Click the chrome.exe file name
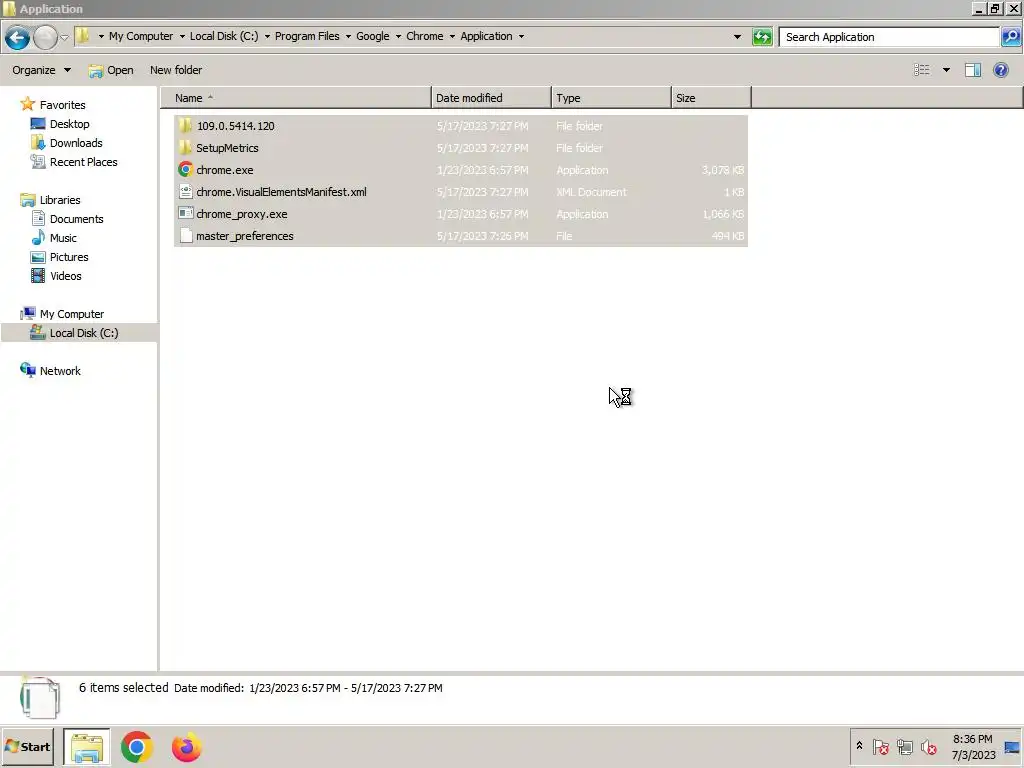Viewport: 1024px width, 768px height. tap(225, 170)
